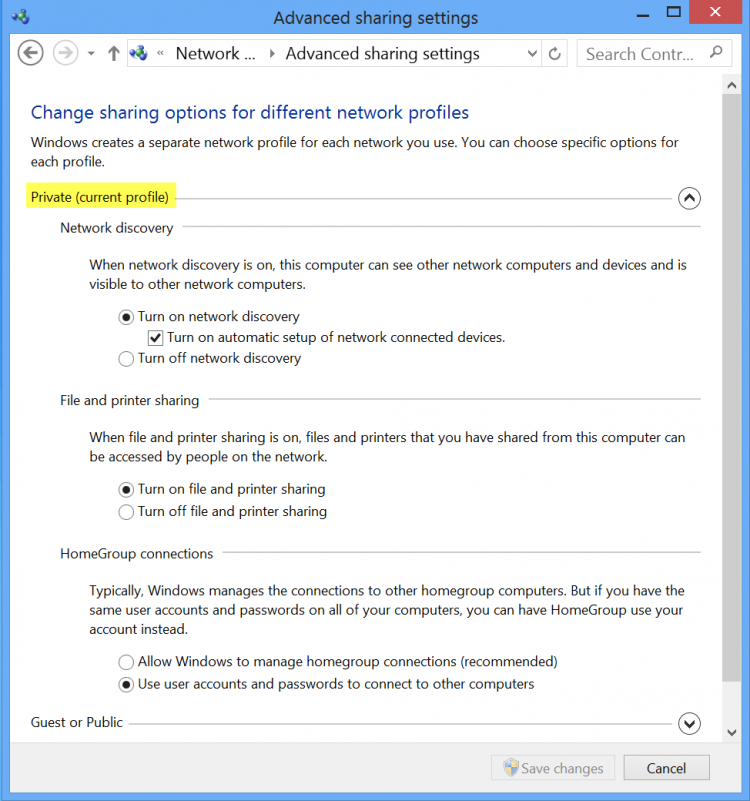Viewport: 750px width, 801px height.
Task: Open the address bar history dropdown
Action: point(532,53)
